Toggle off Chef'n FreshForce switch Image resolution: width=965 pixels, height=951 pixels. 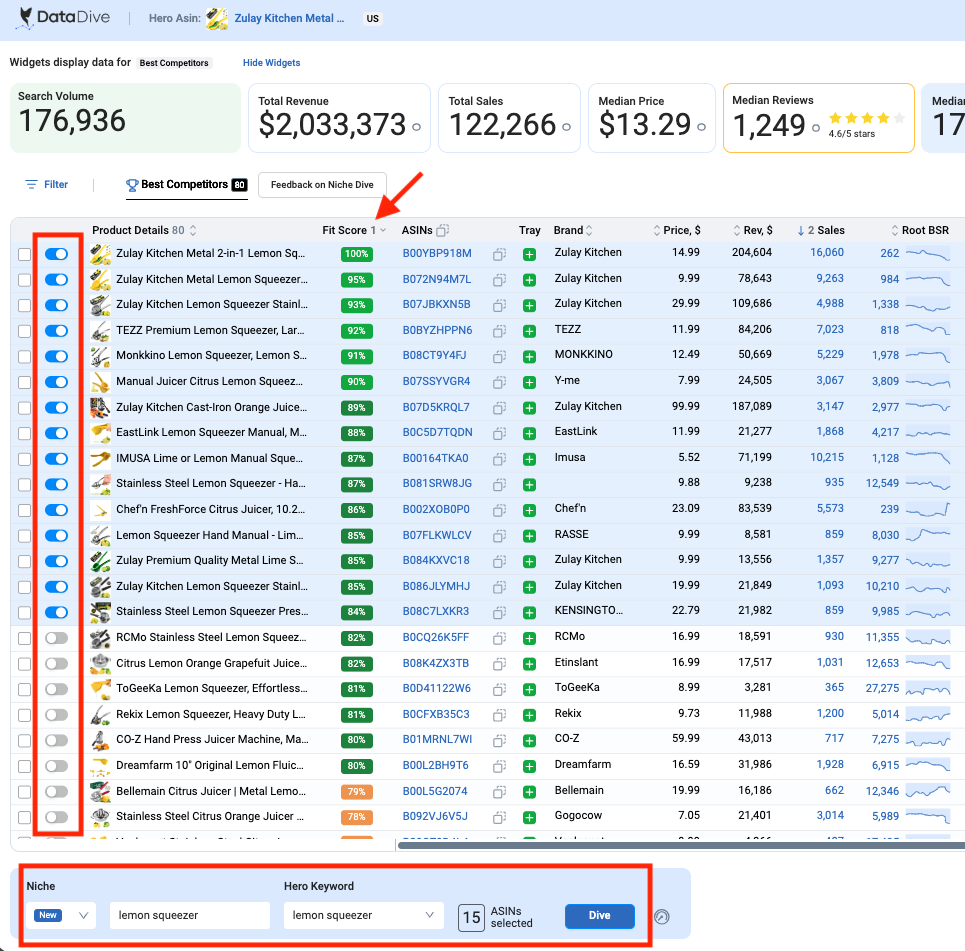[x=56, y=510]
